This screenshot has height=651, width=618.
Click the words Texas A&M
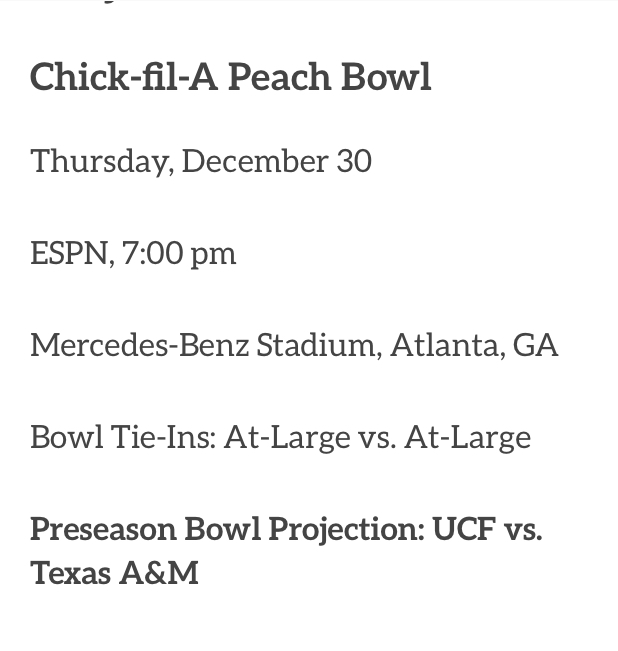(x=115, y=573)
